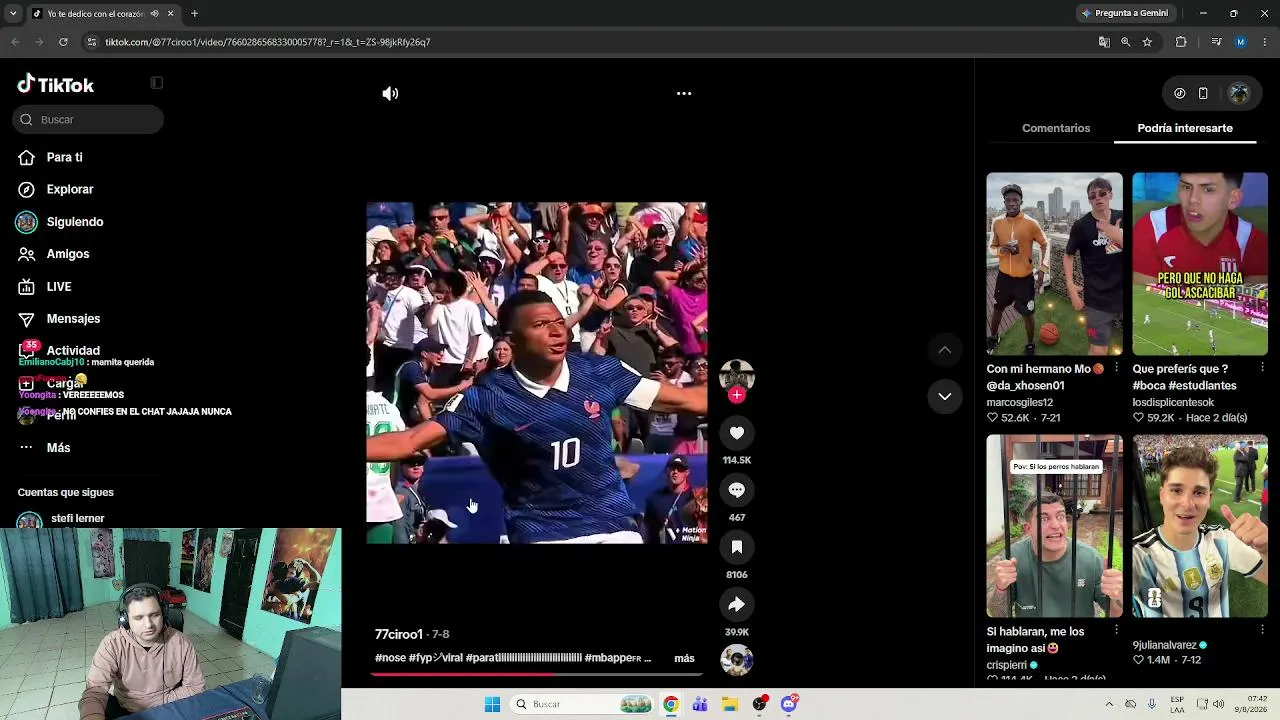This screenshot has height=720, width=1280.
Task: Open the video's three-dot options menu
Action: [684, 93]
